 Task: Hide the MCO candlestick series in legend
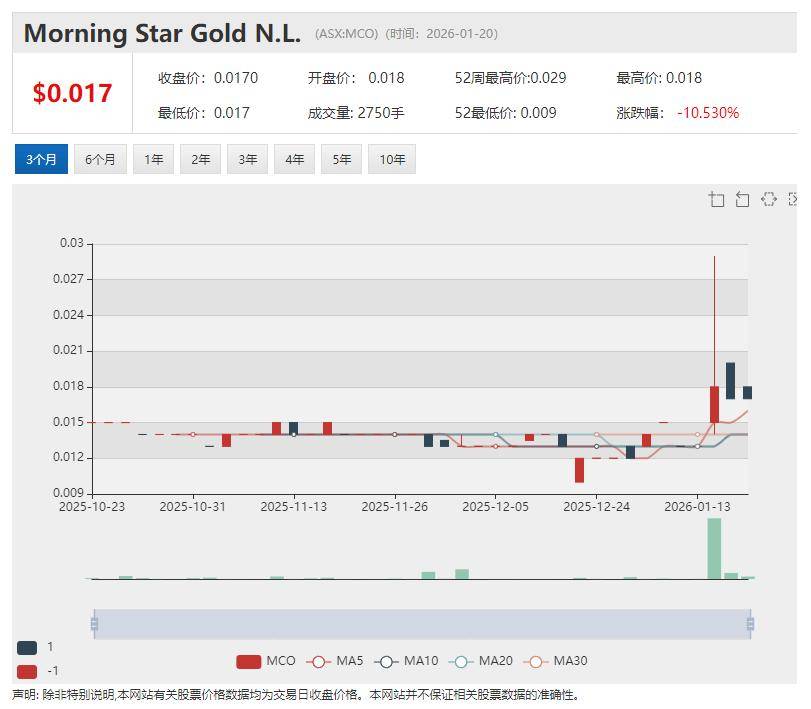point(265,661)
